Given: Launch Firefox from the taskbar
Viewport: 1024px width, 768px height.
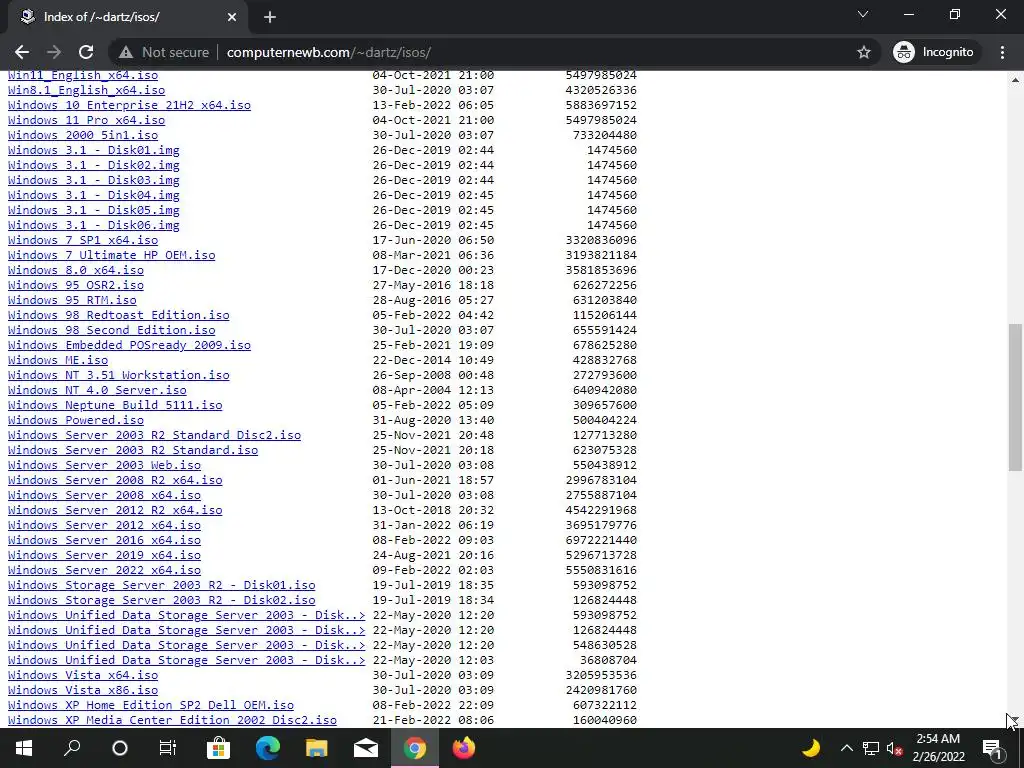Looking at the screenshot, I should (x=464, y=748).
